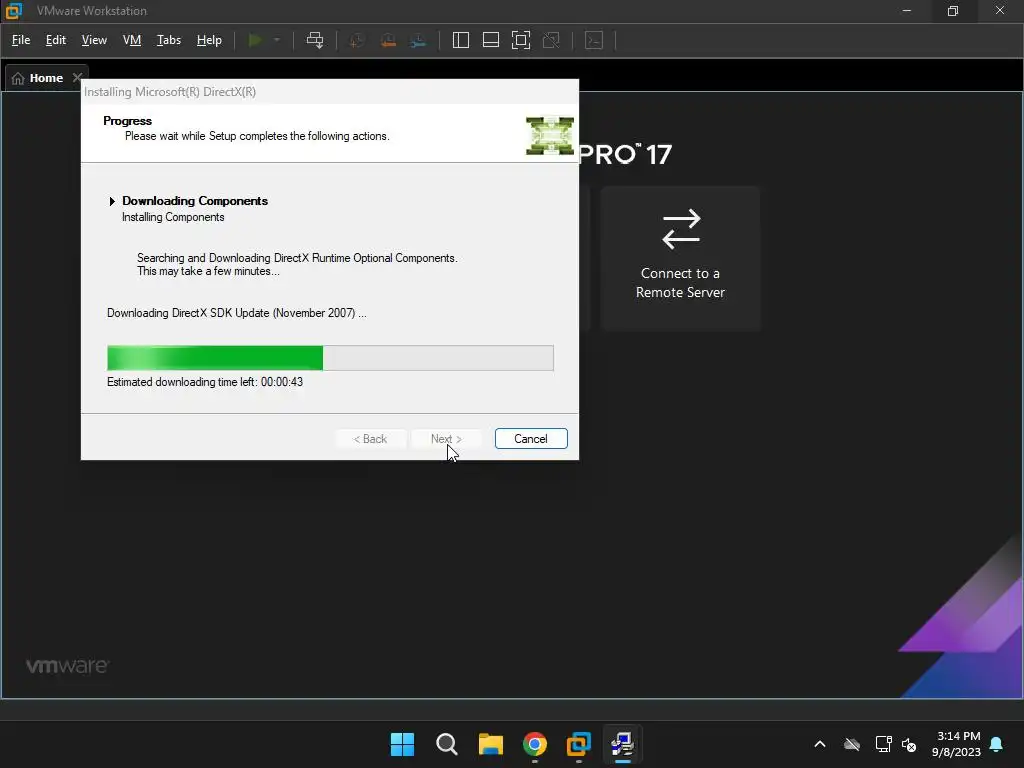This screenshot has height=768, width=1024.
Task: Click the Downloading Components arrow marker
Action: click(112, 201)
